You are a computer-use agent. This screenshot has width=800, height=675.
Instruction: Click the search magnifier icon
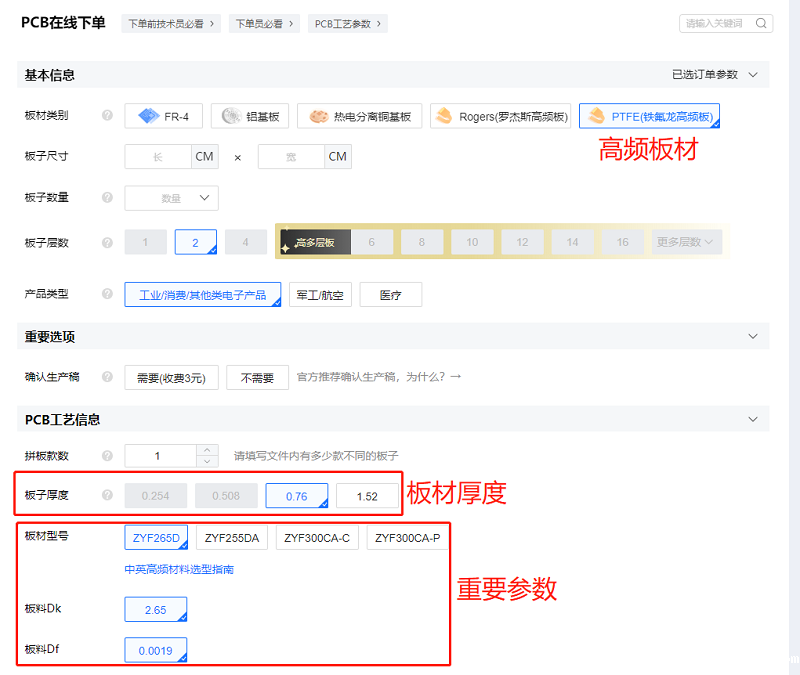(761, 23)
